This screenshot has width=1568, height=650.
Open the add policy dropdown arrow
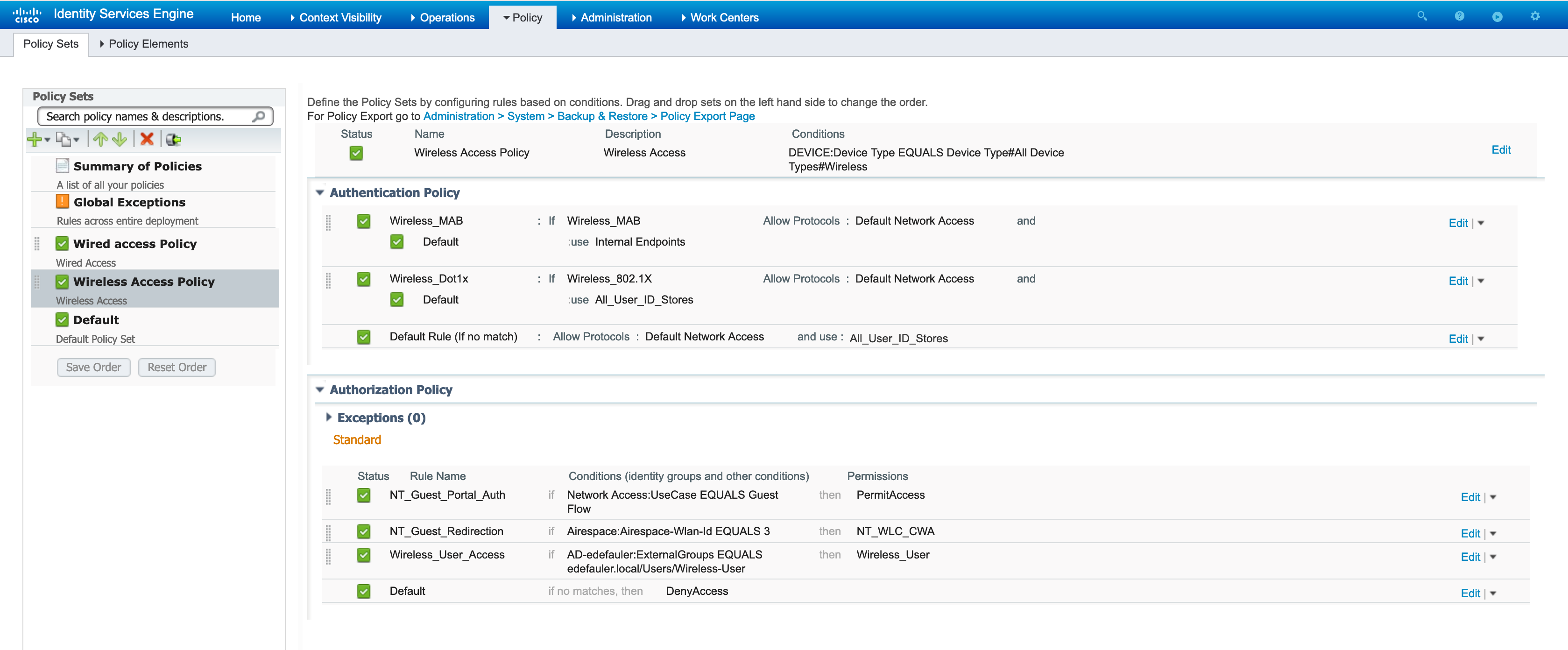click(48, 140)
